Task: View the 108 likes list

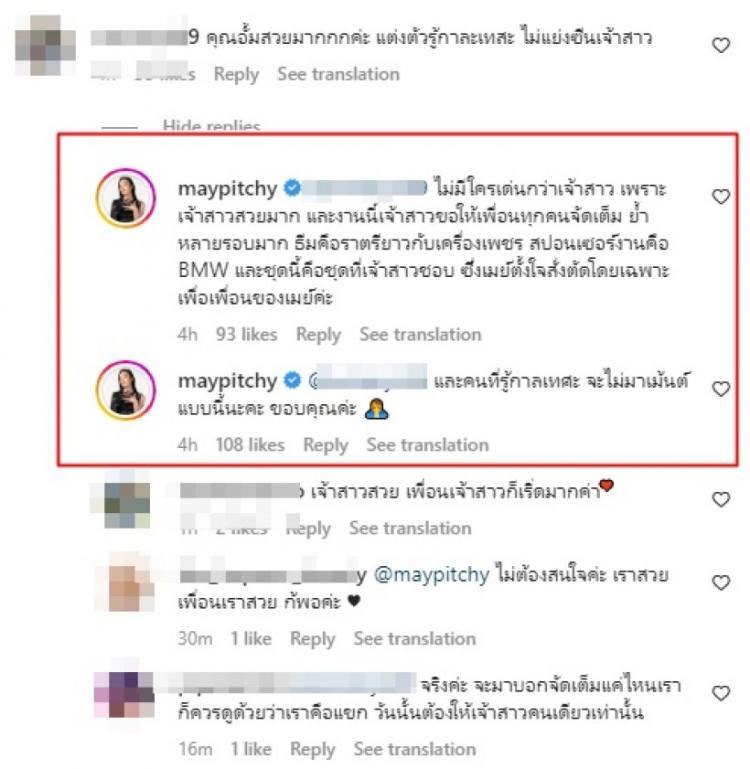Action: click(250, 445)
